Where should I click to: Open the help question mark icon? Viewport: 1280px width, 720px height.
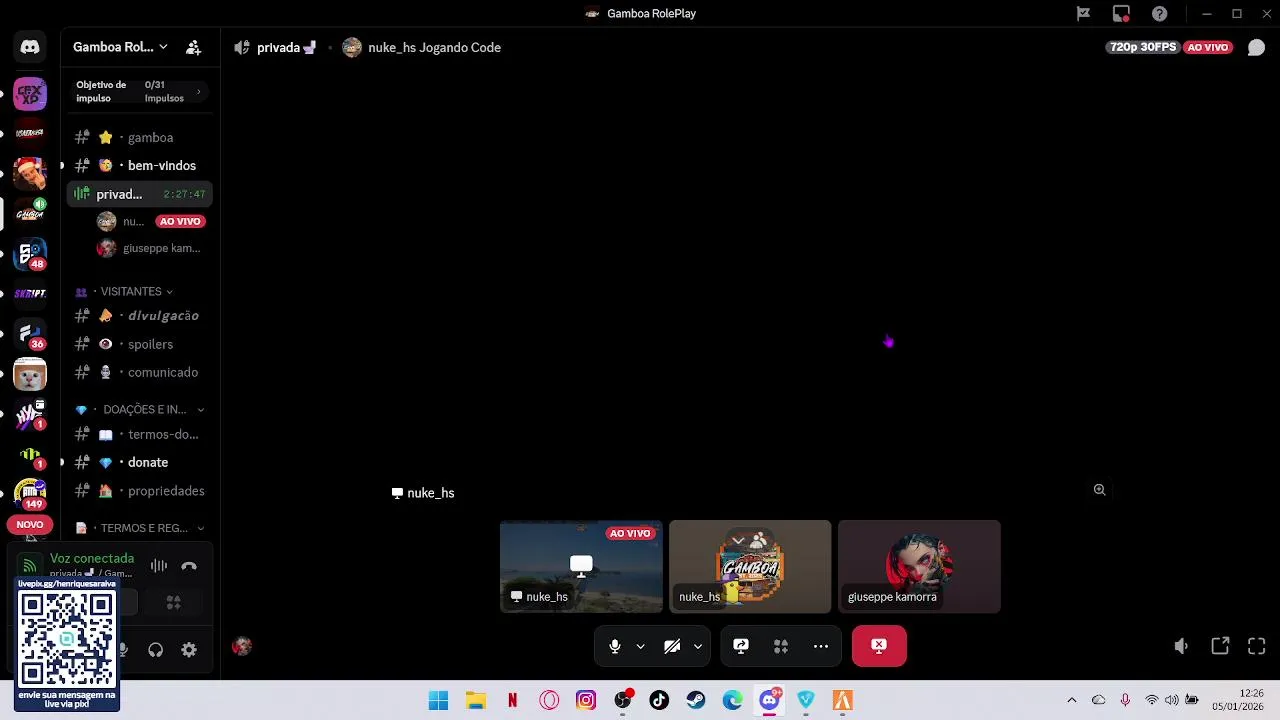pyautogui.click(x=1159, y=14)
